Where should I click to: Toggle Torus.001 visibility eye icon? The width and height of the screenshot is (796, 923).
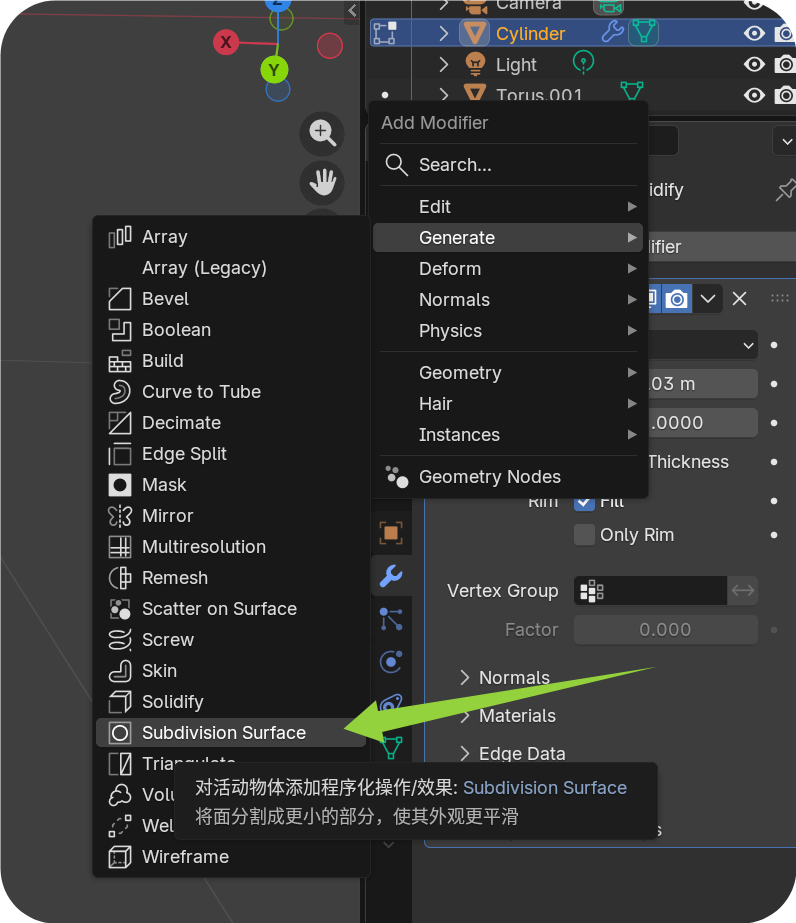click(754, 95)
